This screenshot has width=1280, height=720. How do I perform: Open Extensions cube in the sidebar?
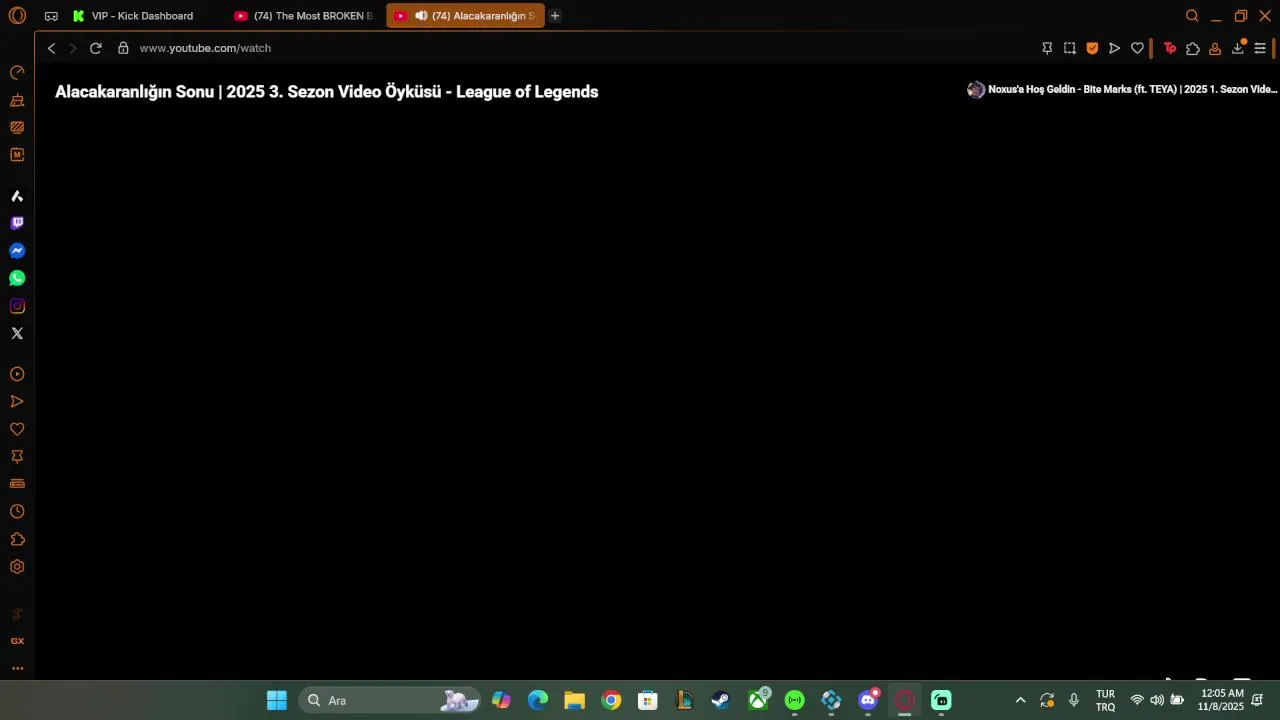[17, 539]
